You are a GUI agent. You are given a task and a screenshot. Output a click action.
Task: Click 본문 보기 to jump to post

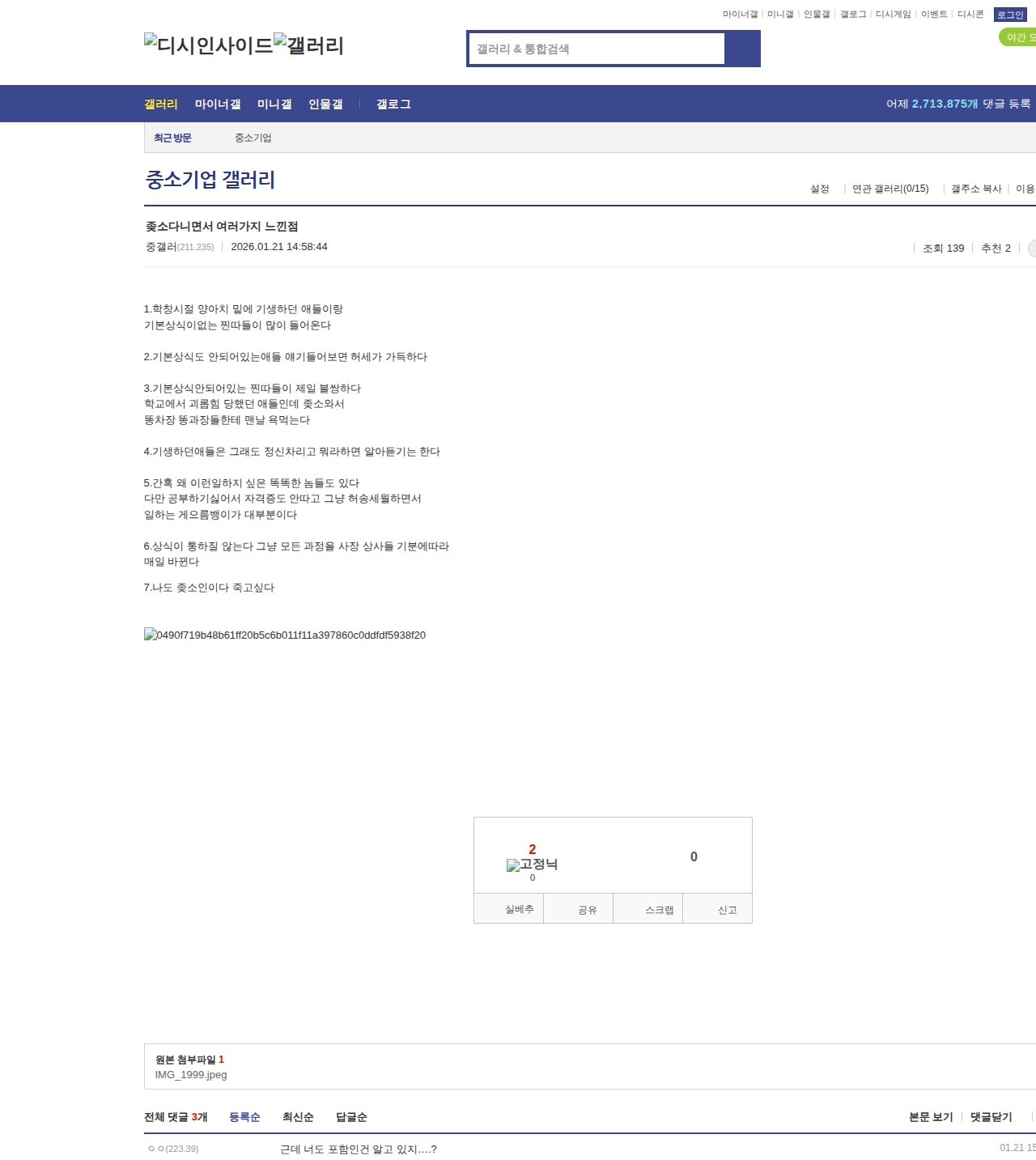click(x=931, y=1117)
